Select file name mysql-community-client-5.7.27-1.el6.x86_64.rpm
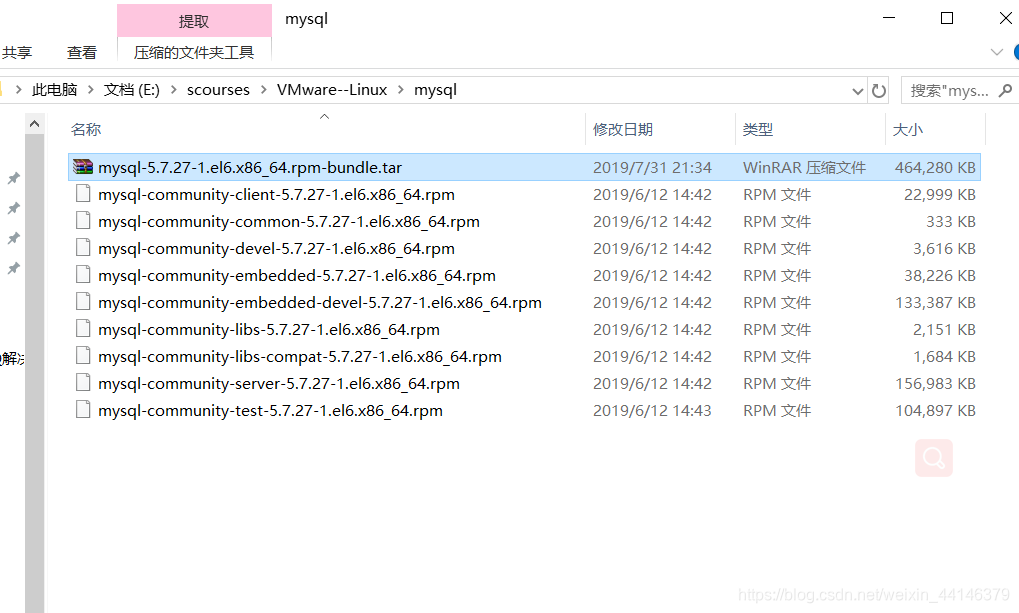Viewport: 1019px width, 613px height. 276,194
